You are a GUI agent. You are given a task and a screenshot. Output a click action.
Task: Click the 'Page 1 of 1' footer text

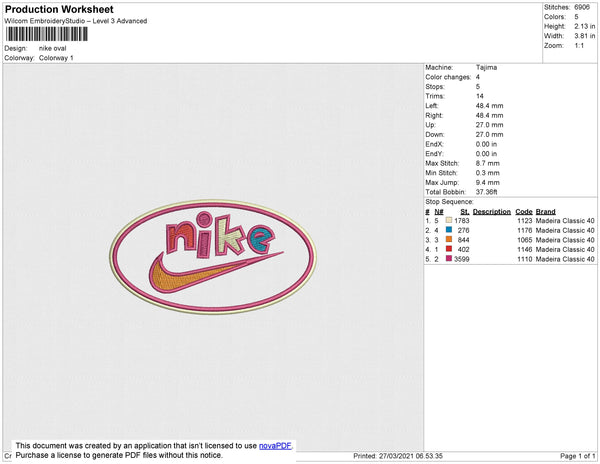[x=578, y=456]
